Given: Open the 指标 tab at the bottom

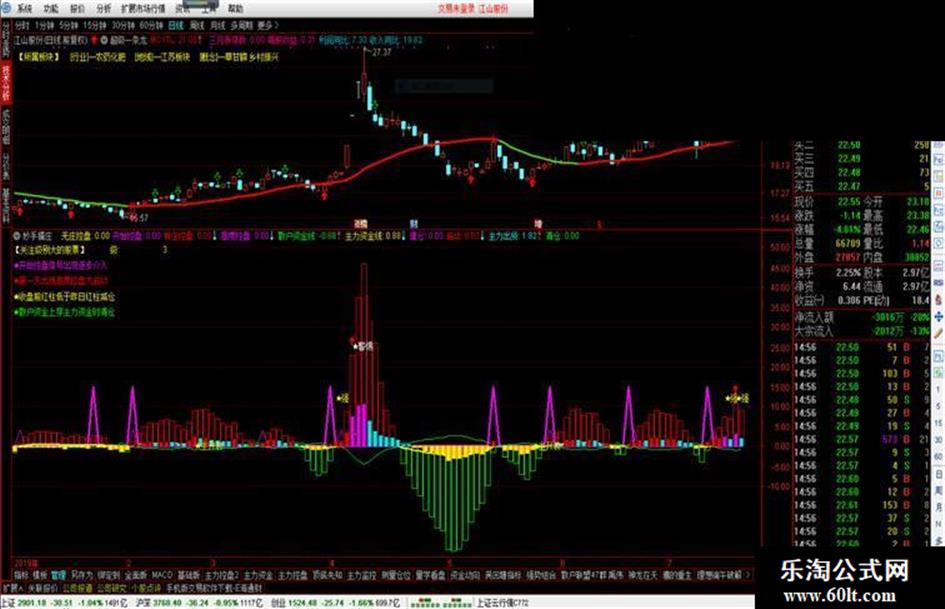Looking at the screenshot, I should click(21, 575).
